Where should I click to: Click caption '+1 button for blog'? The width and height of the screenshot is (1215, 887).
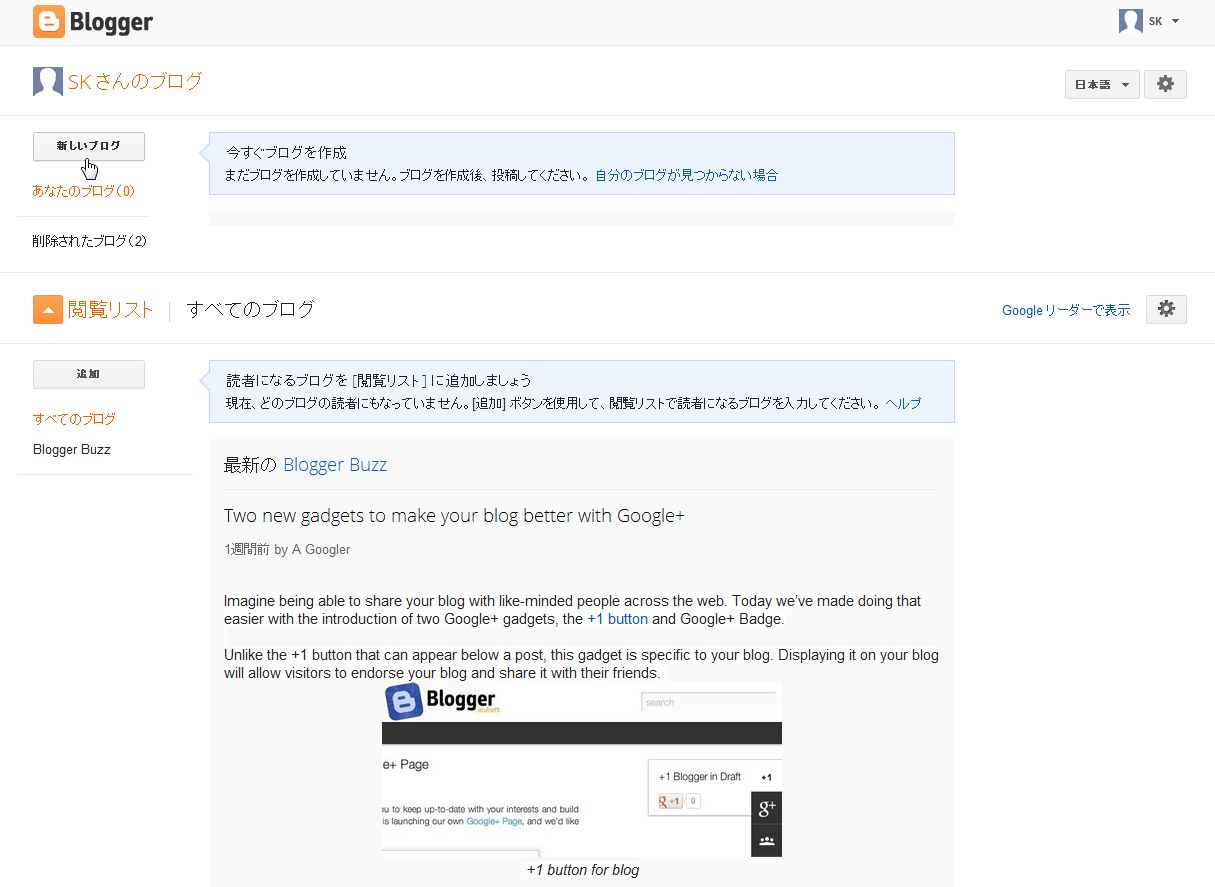pyautogui.click(x=583, y=870)
